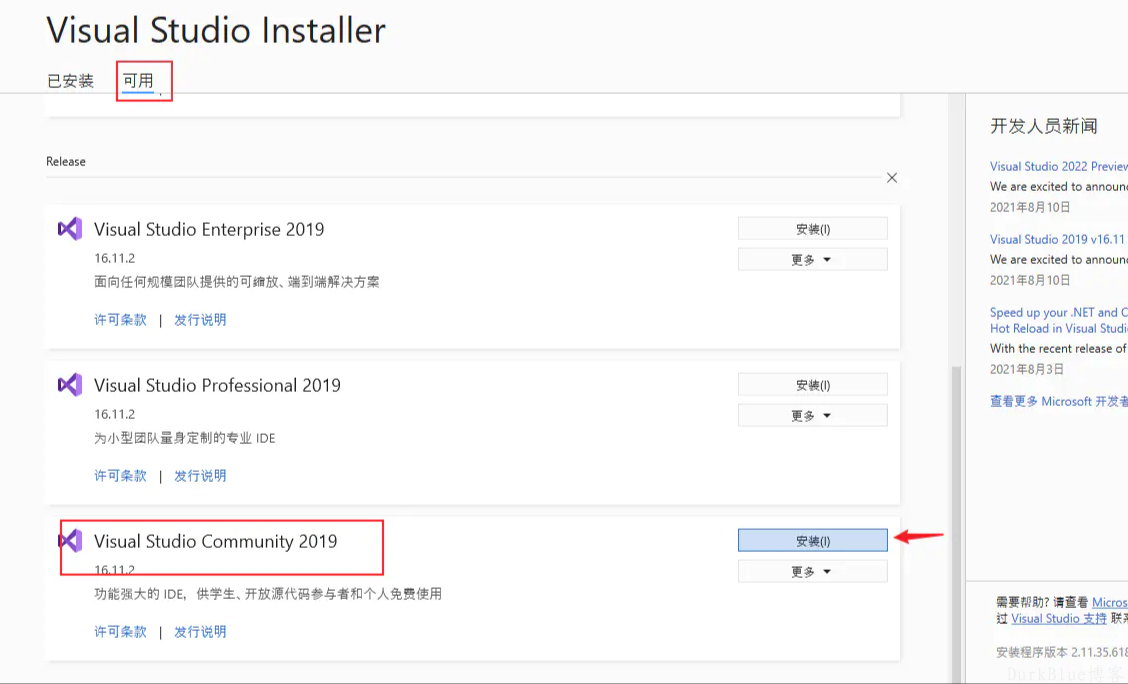This screenshot has height=684, width=1128.
Task: Open 发行说明 link for Community 2019
Action: pos(200,631)
